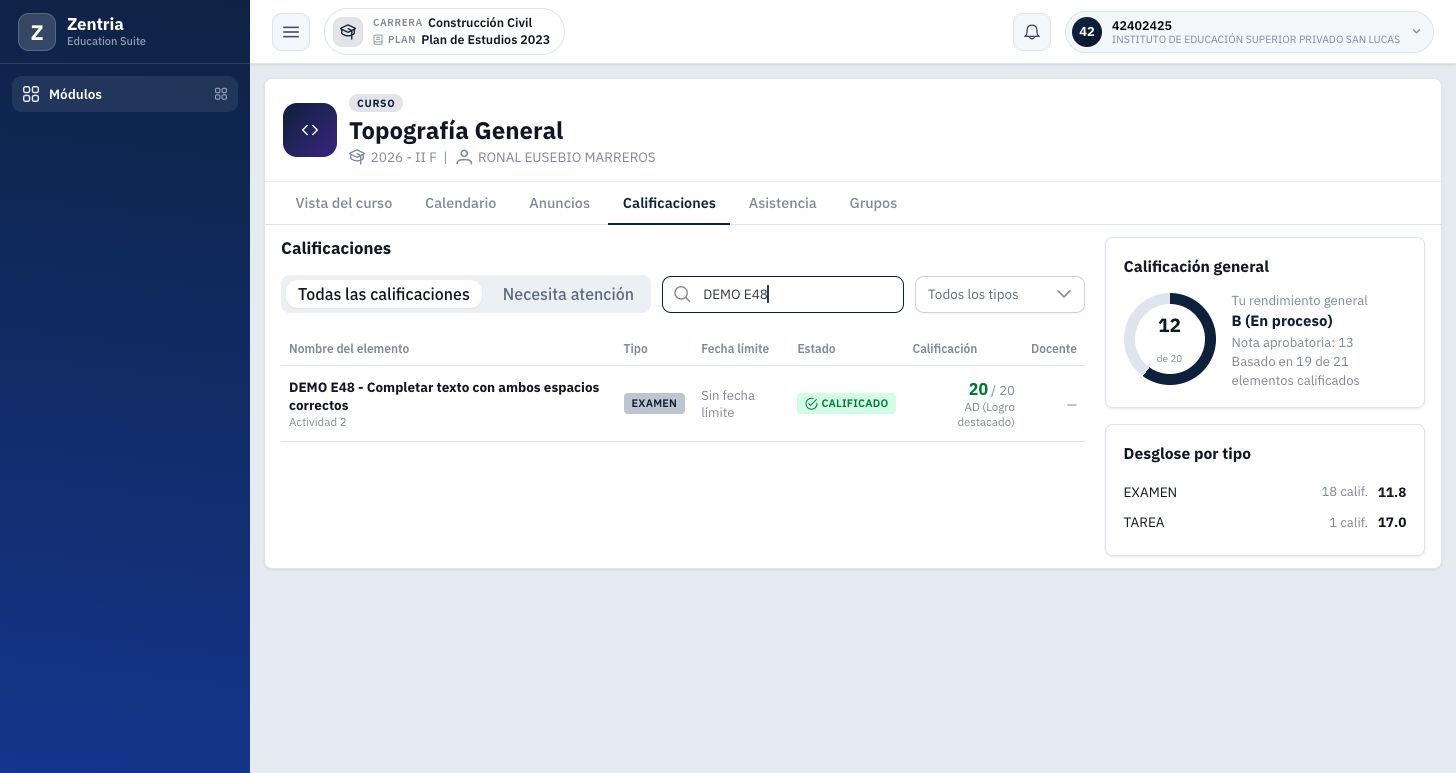The height and width of the screenshot is (773, 1456).
Task: Open the Carrera Construcción Civil selector
Action: click(x=444, y=32)
